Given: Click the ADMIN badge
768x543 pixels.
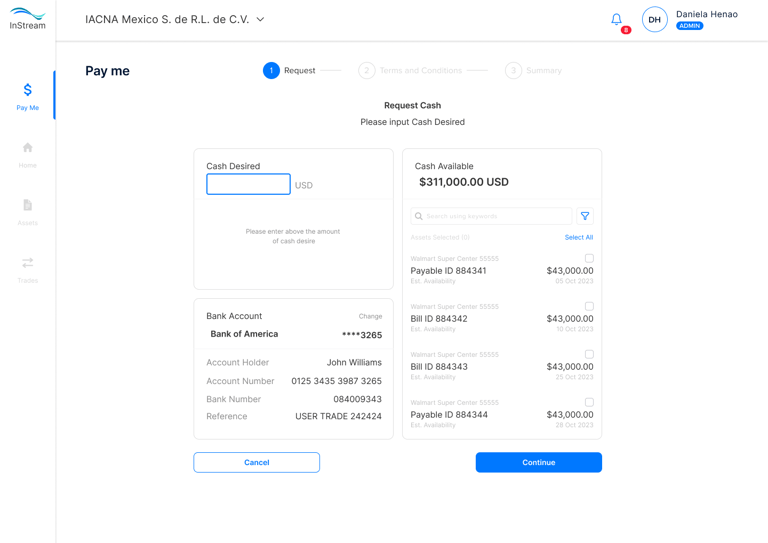Looking at the screenshot, I should click(690, 26).
